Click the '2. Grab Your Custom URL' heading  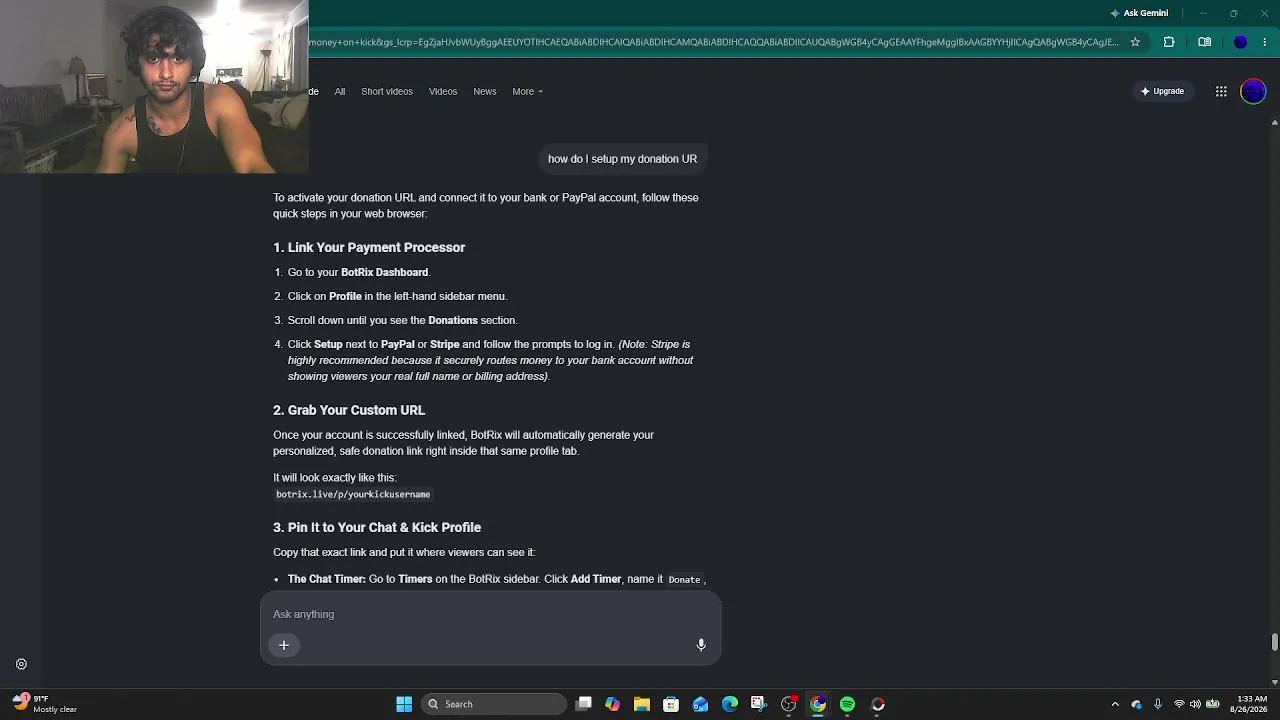pyautogui.click(x=349, y=410)
